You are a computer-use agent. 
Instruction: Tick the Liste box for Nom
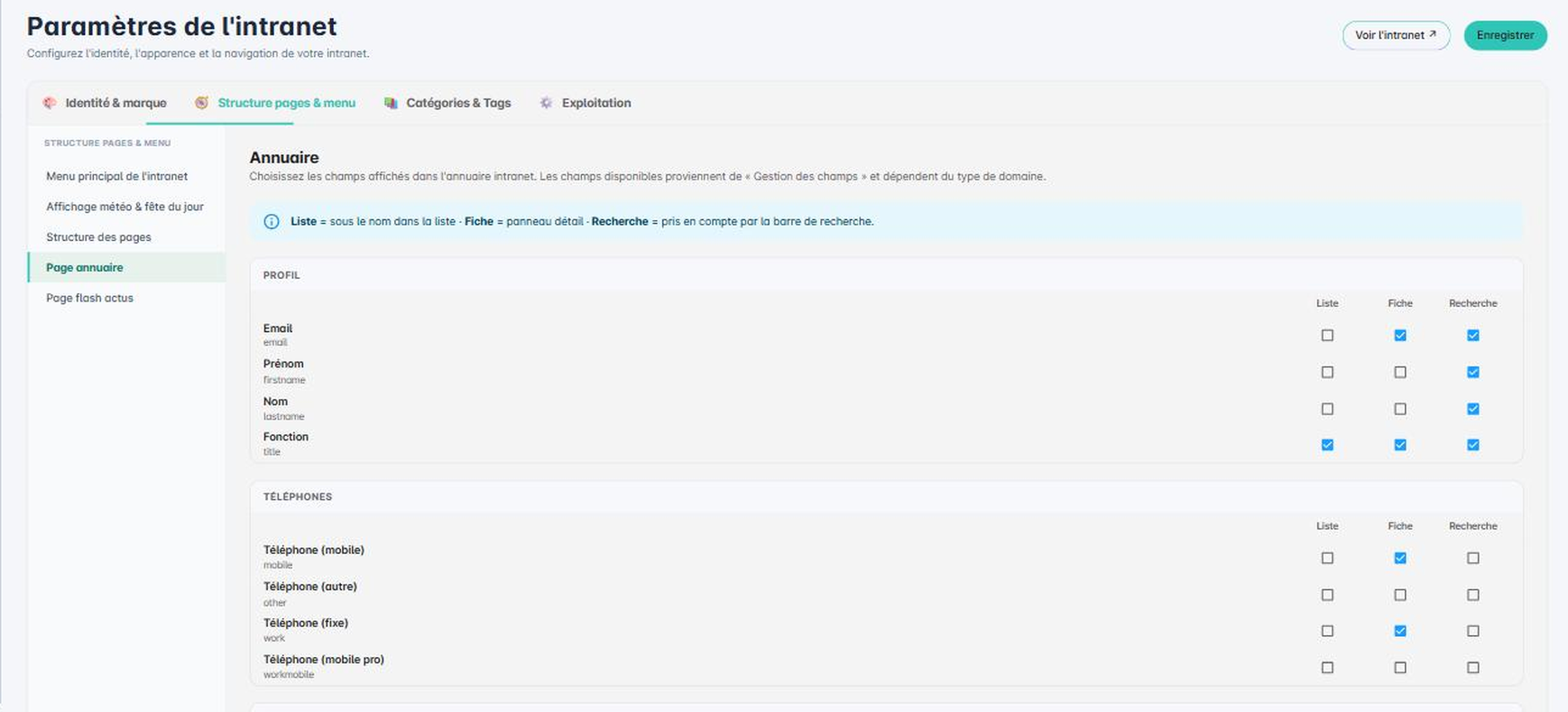[x=1327, y=409]
